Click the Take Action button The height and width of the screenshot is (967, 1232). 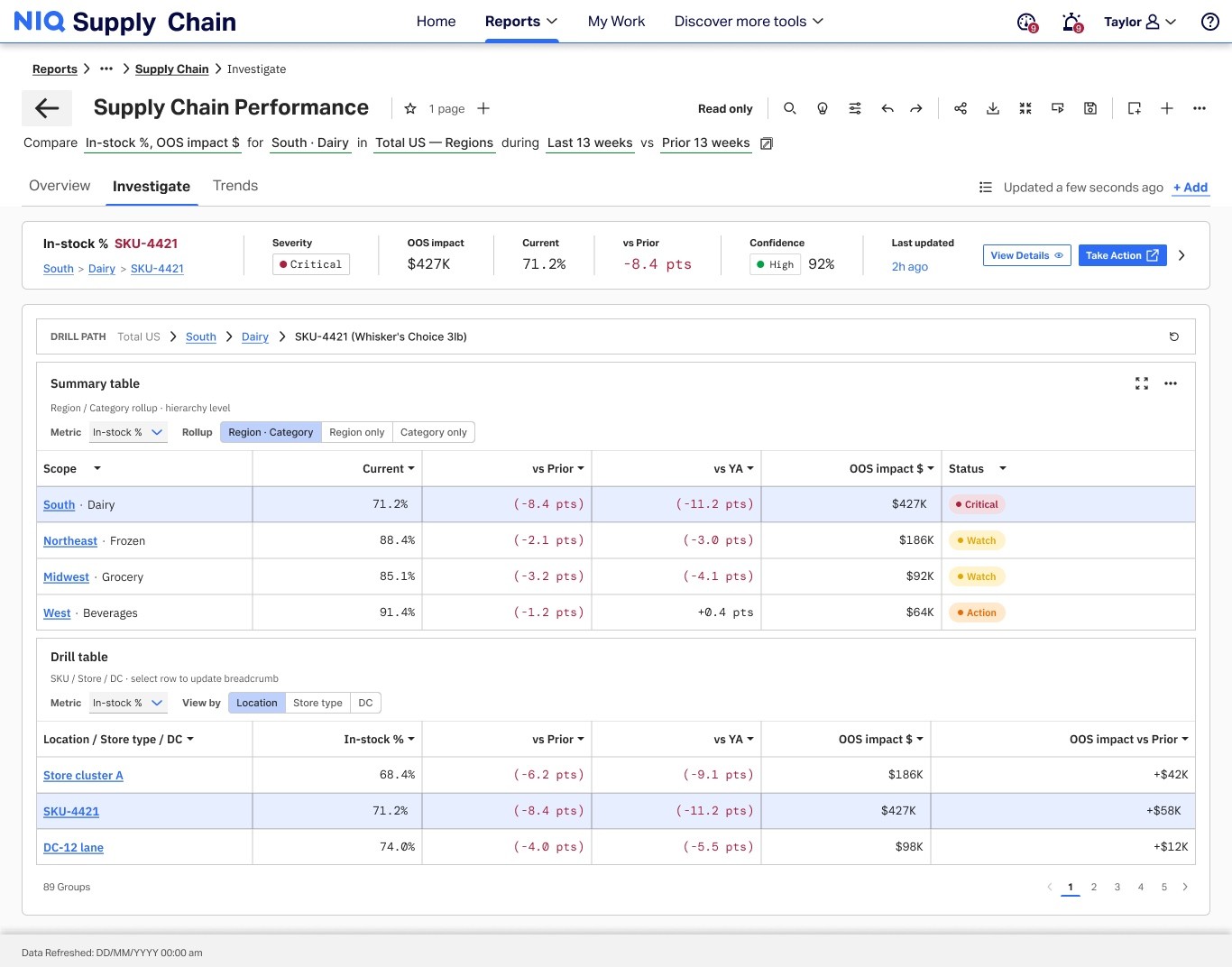(x=1123, y=255)
